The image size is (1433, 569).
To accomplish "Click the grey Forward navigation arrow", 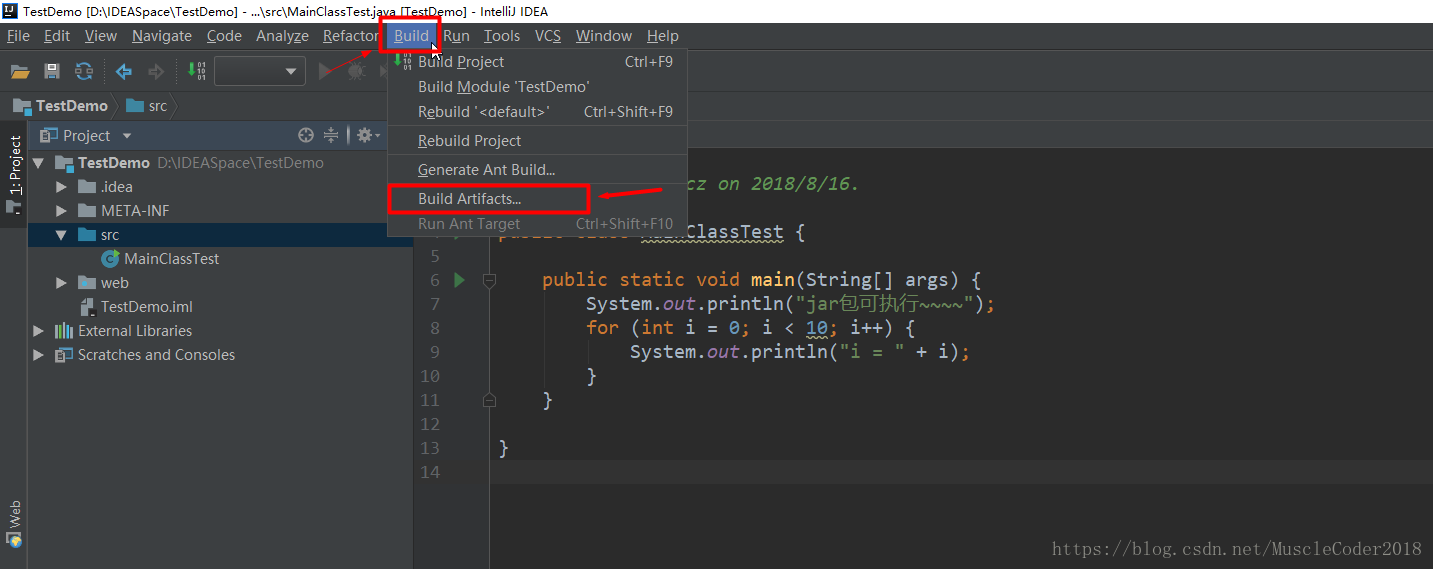I will pyautogui.click(x=156, y=71).
